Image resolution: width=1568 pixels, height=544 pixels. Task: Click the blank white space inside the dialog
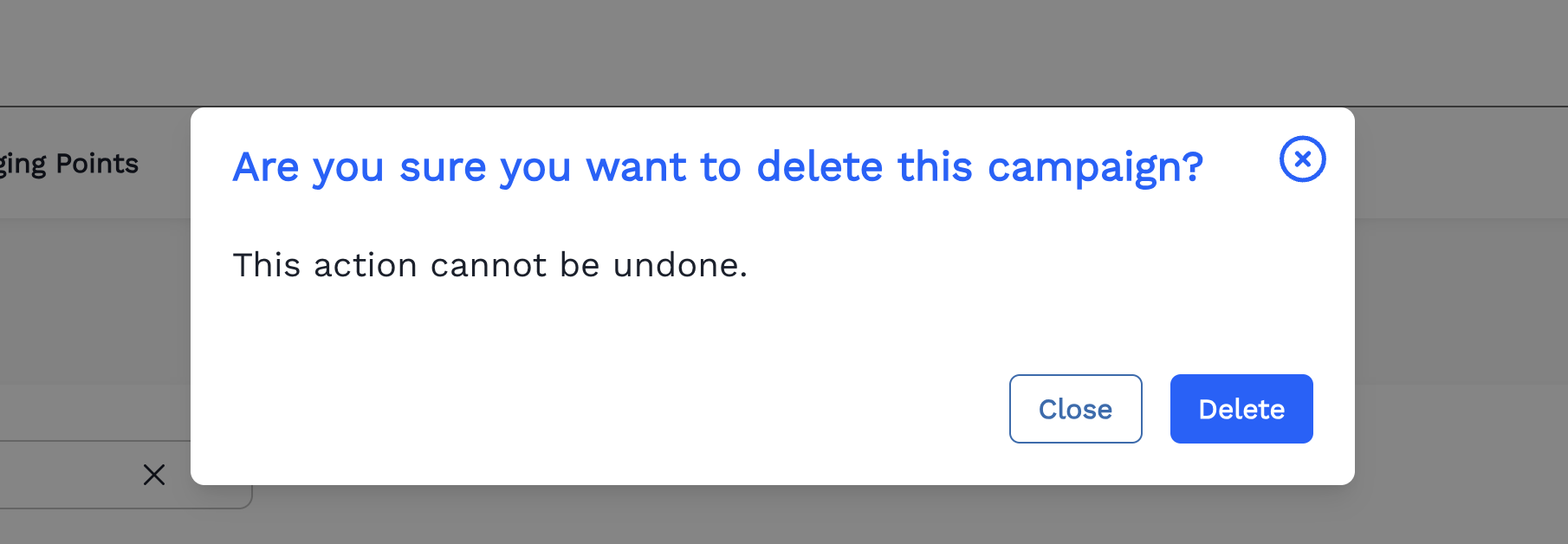click(606, 372)
